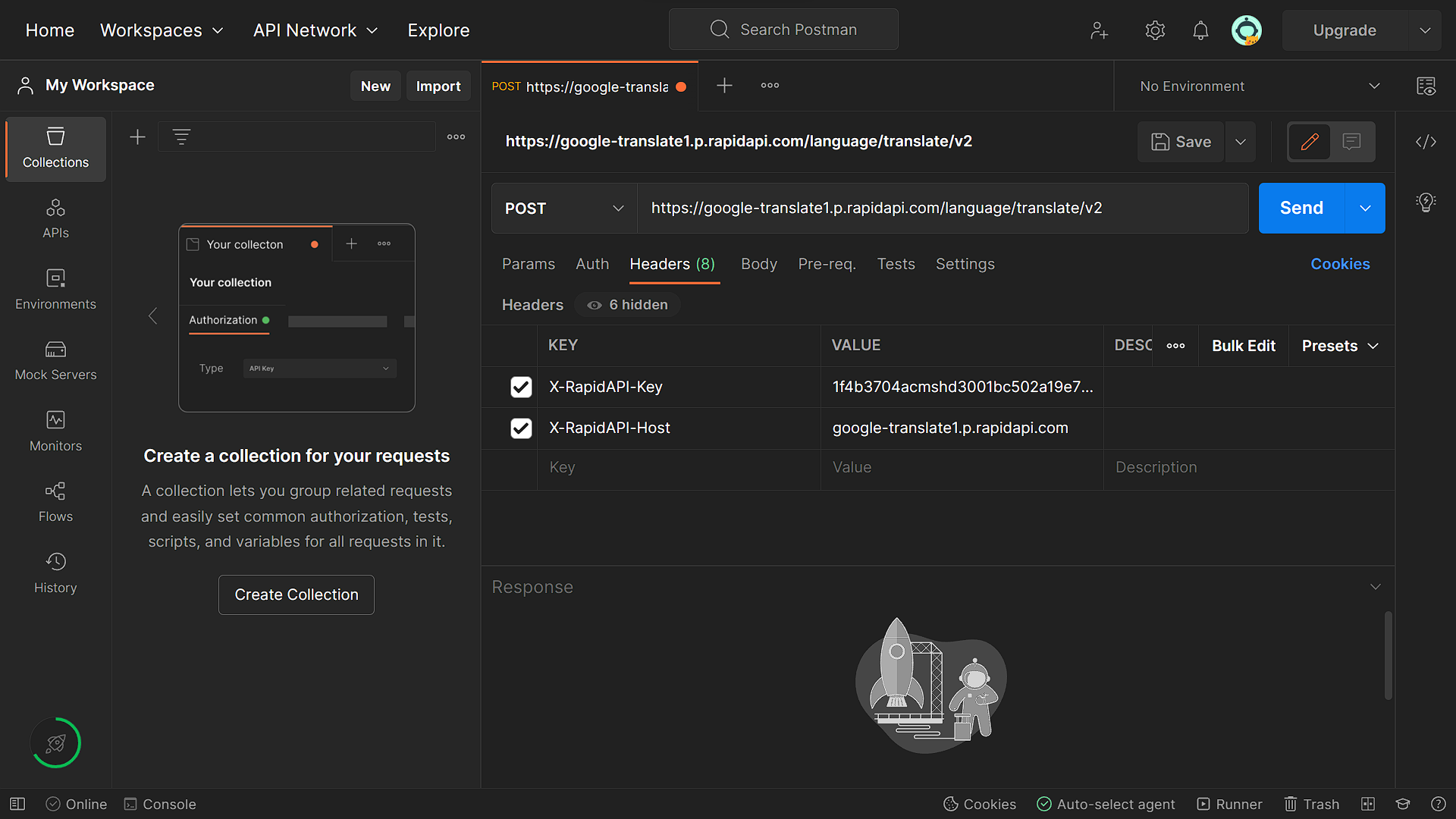Open the Collections sidebar panel
1456x819 pixels.
[x=55, y=149]
